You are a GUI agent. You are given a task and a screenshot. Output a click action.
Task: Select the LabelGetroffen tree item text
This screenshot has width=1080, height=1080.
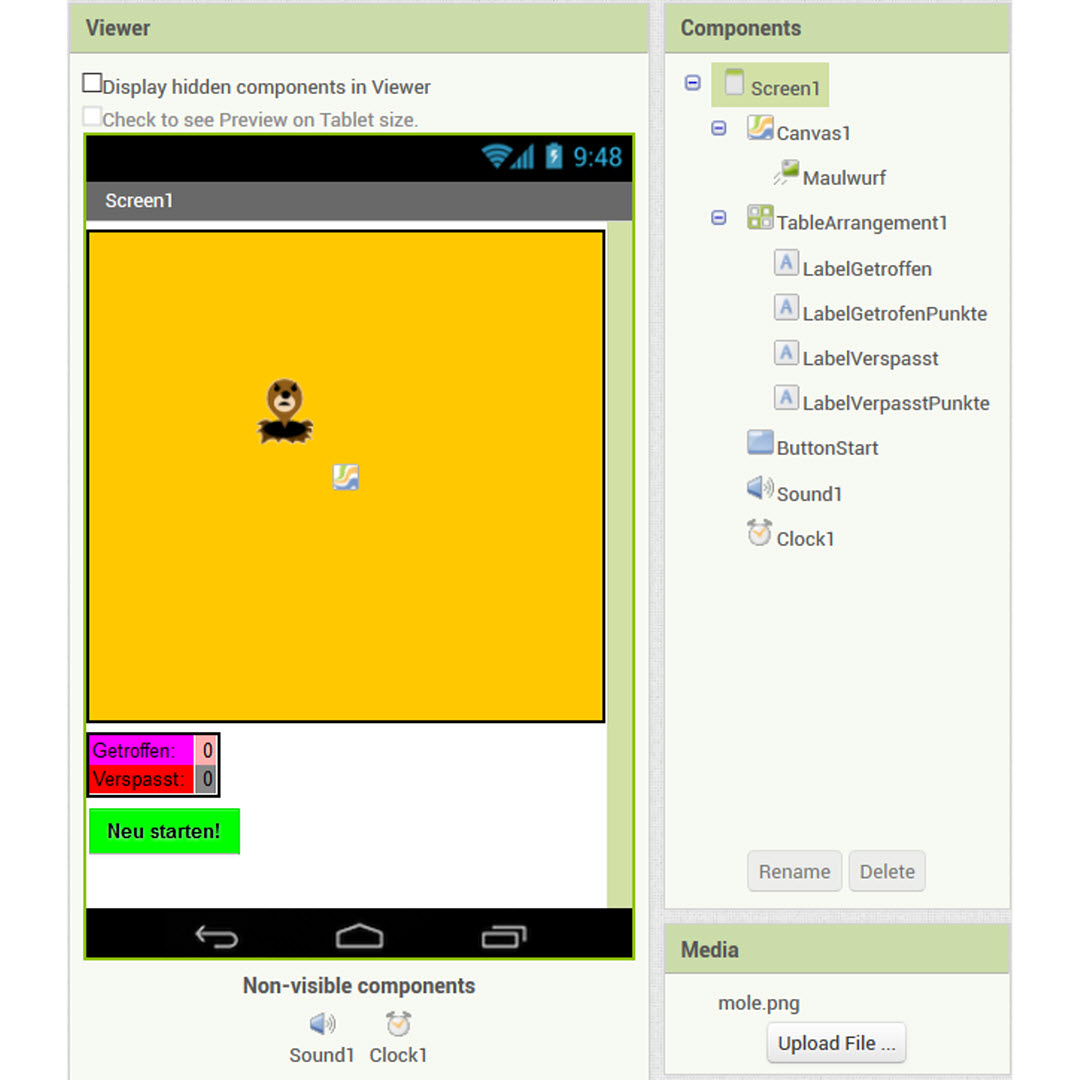click(867, 269)
